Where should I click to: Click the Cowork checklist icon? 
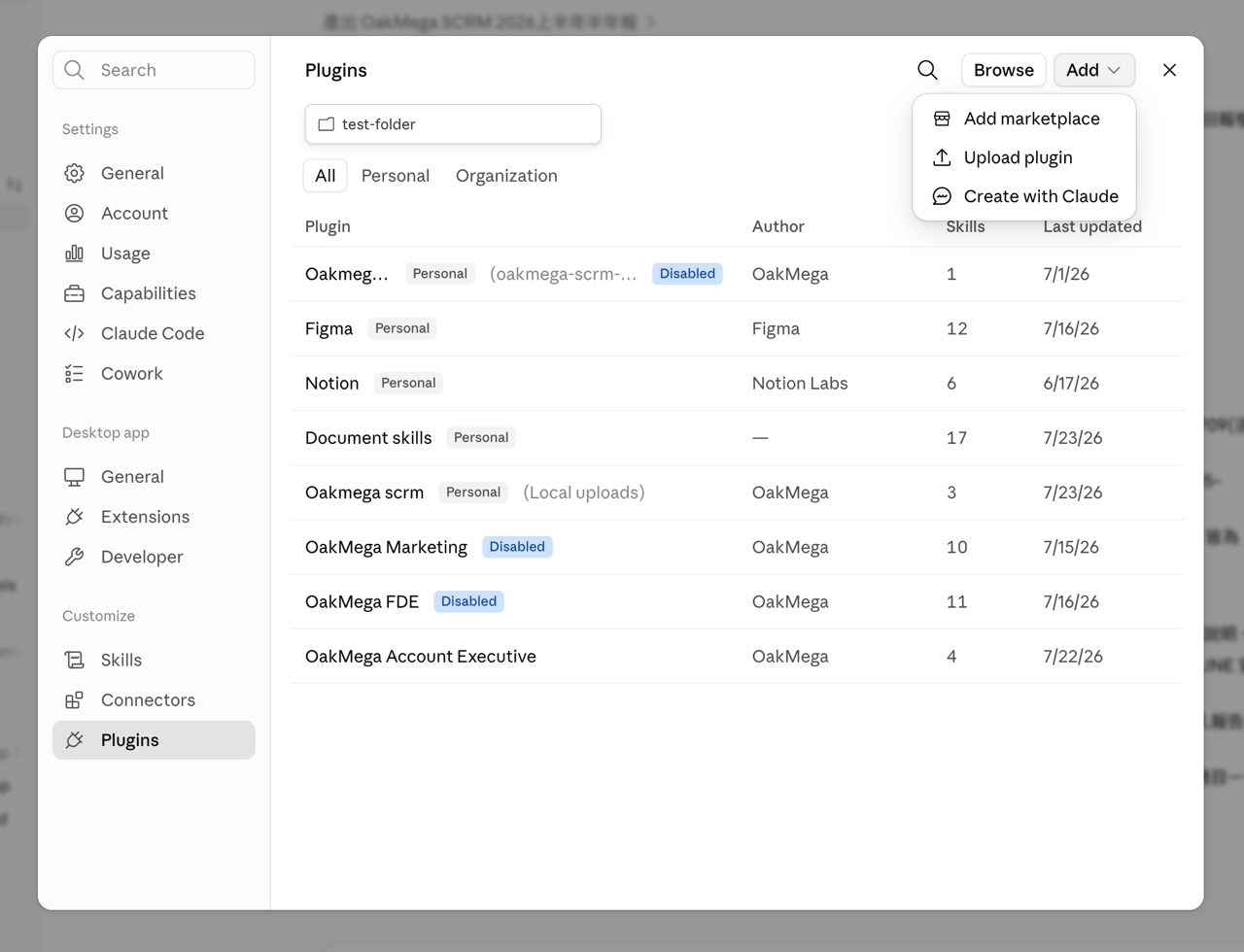[x=74, y=373]
